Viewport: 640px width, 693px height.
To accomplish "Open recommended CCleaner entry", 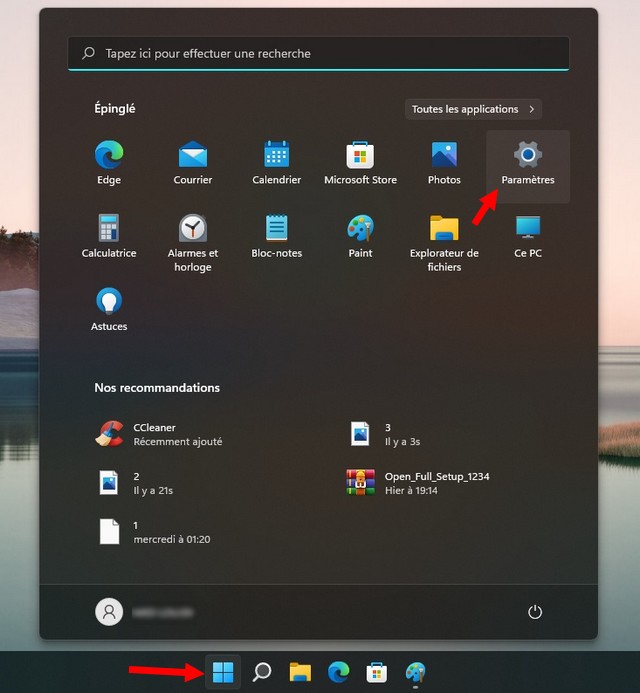I will pyautogui.click(x=160, y=434).
